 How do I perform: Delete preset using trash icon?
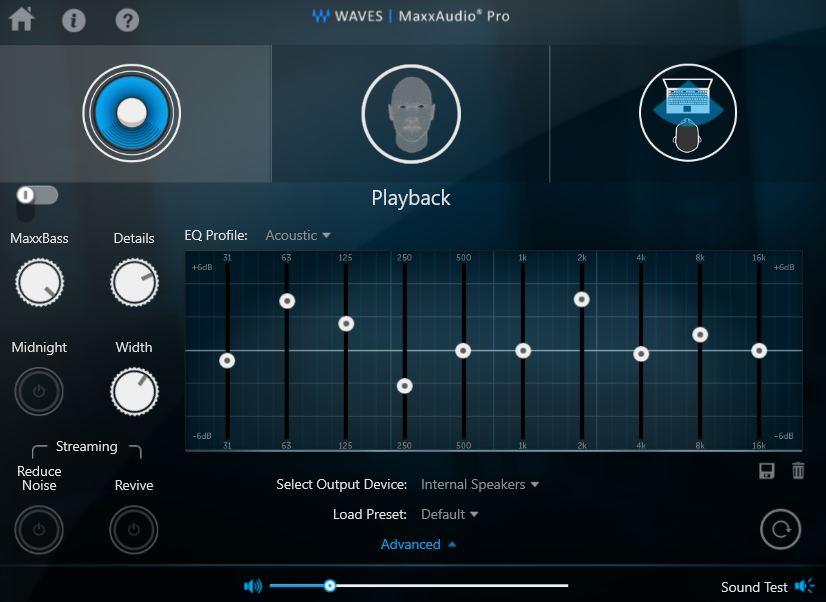click(798, 470)
